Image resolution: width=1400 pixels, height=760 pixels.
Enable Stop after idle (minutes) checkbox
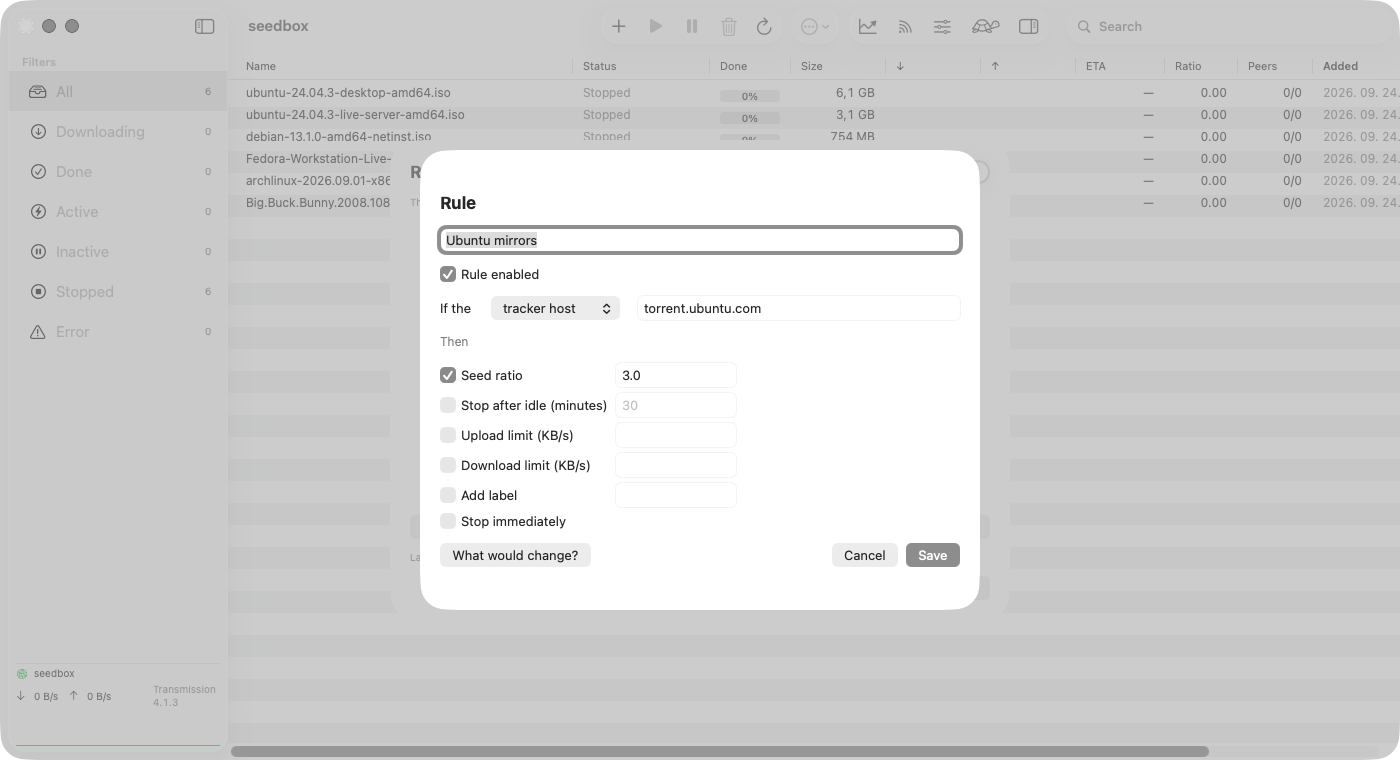(448, 405)
